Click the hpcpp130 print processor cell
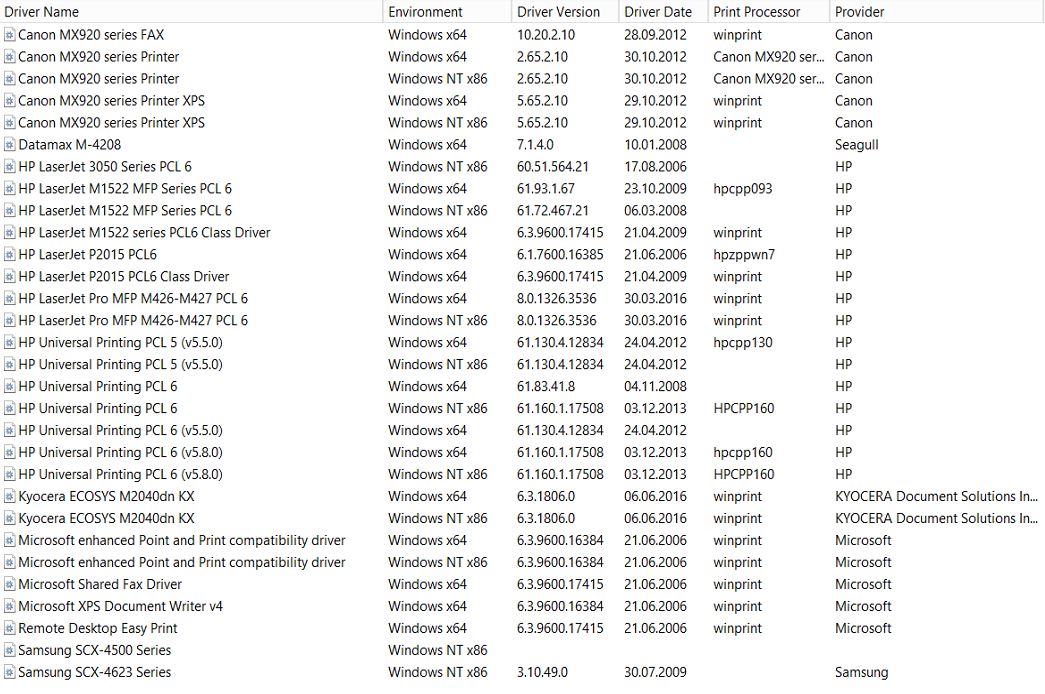 pos(742,343)
